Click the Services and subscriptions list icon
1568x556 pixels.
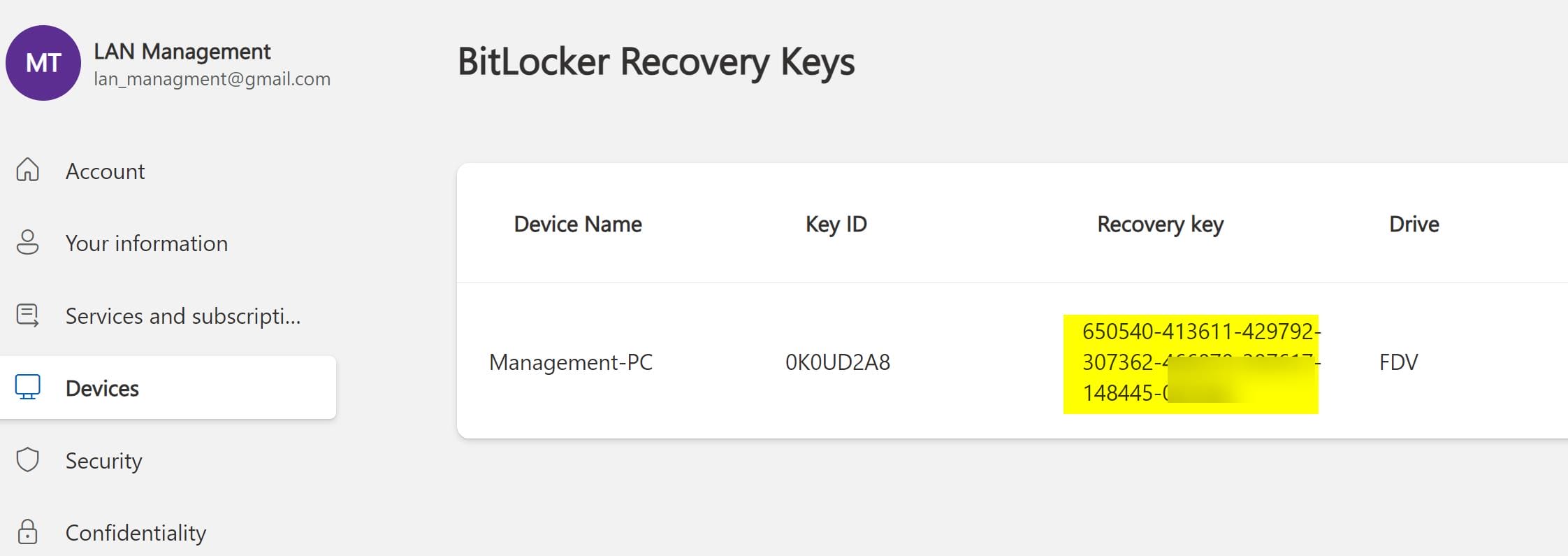tap(28, 315)
